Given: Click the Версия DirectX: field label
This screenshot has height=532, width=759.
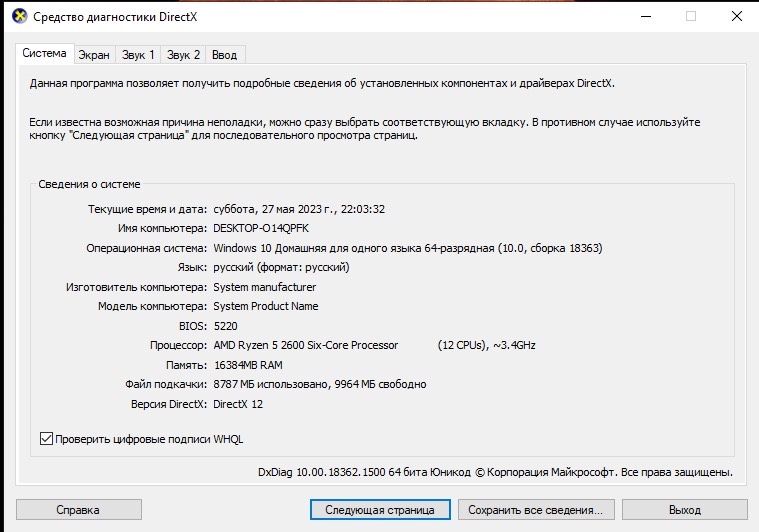Looking at the screenshot, I should pyautogui.click(x=169, y=404).
